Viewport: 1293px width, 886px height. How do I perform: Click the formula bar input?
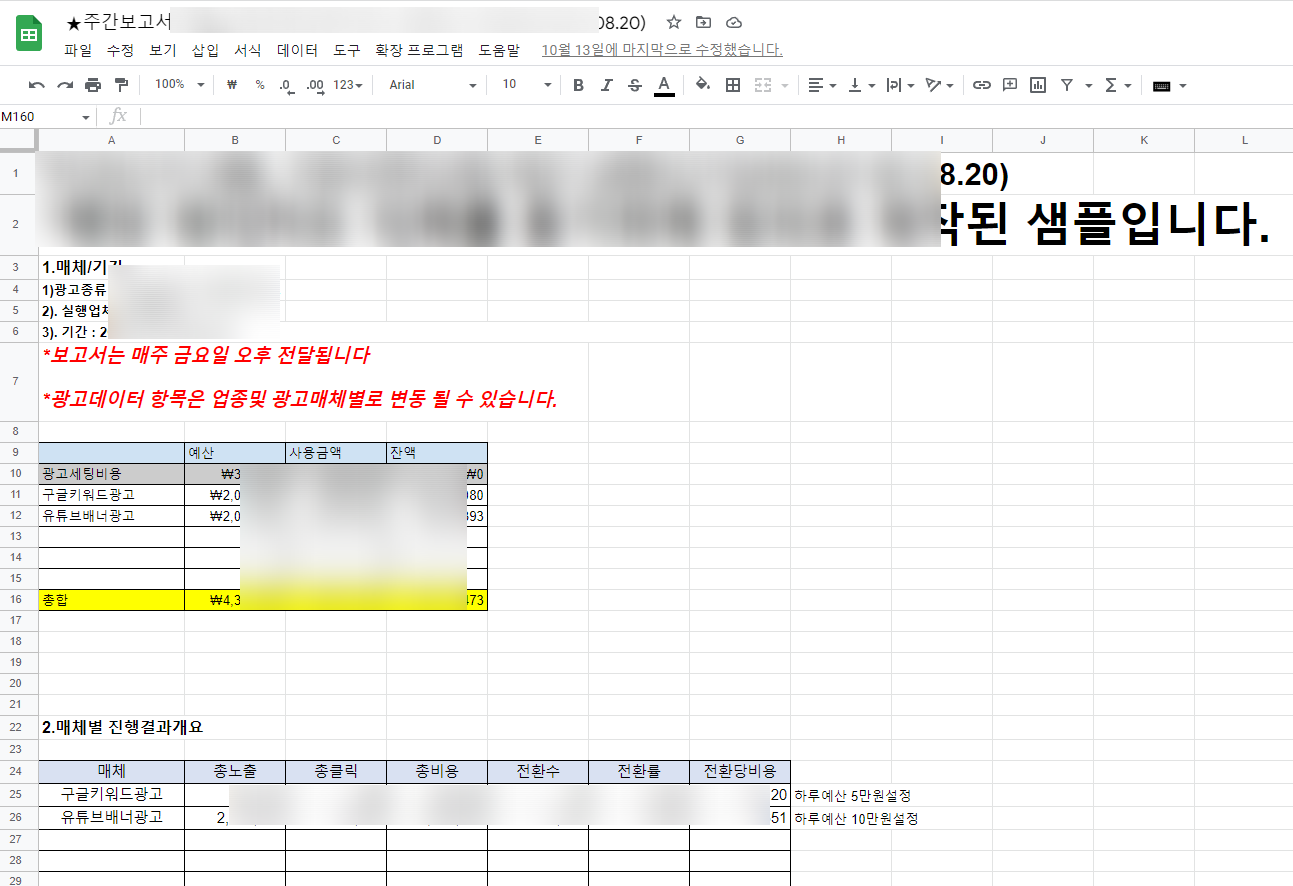click(x=715, y=117)
